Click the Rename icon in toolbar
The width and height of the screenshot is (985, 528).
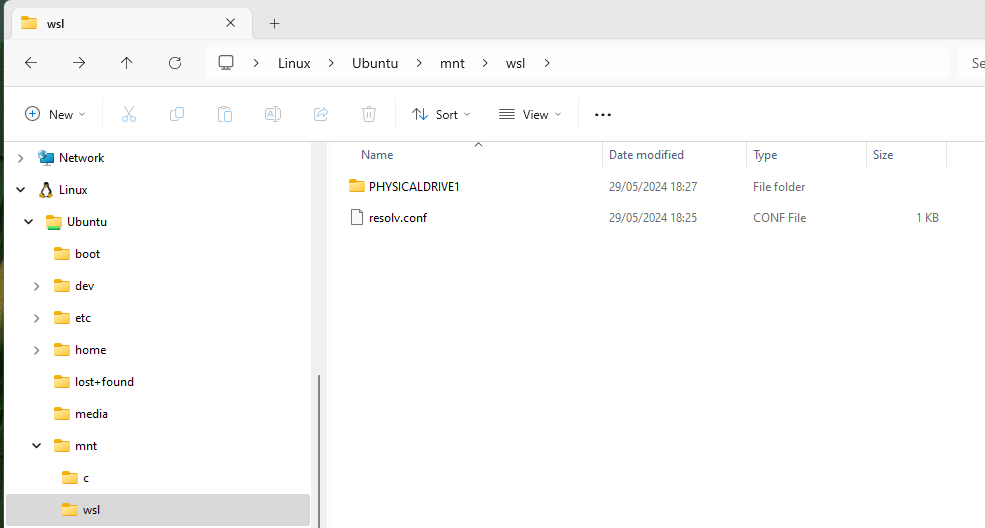coord(272,115)
